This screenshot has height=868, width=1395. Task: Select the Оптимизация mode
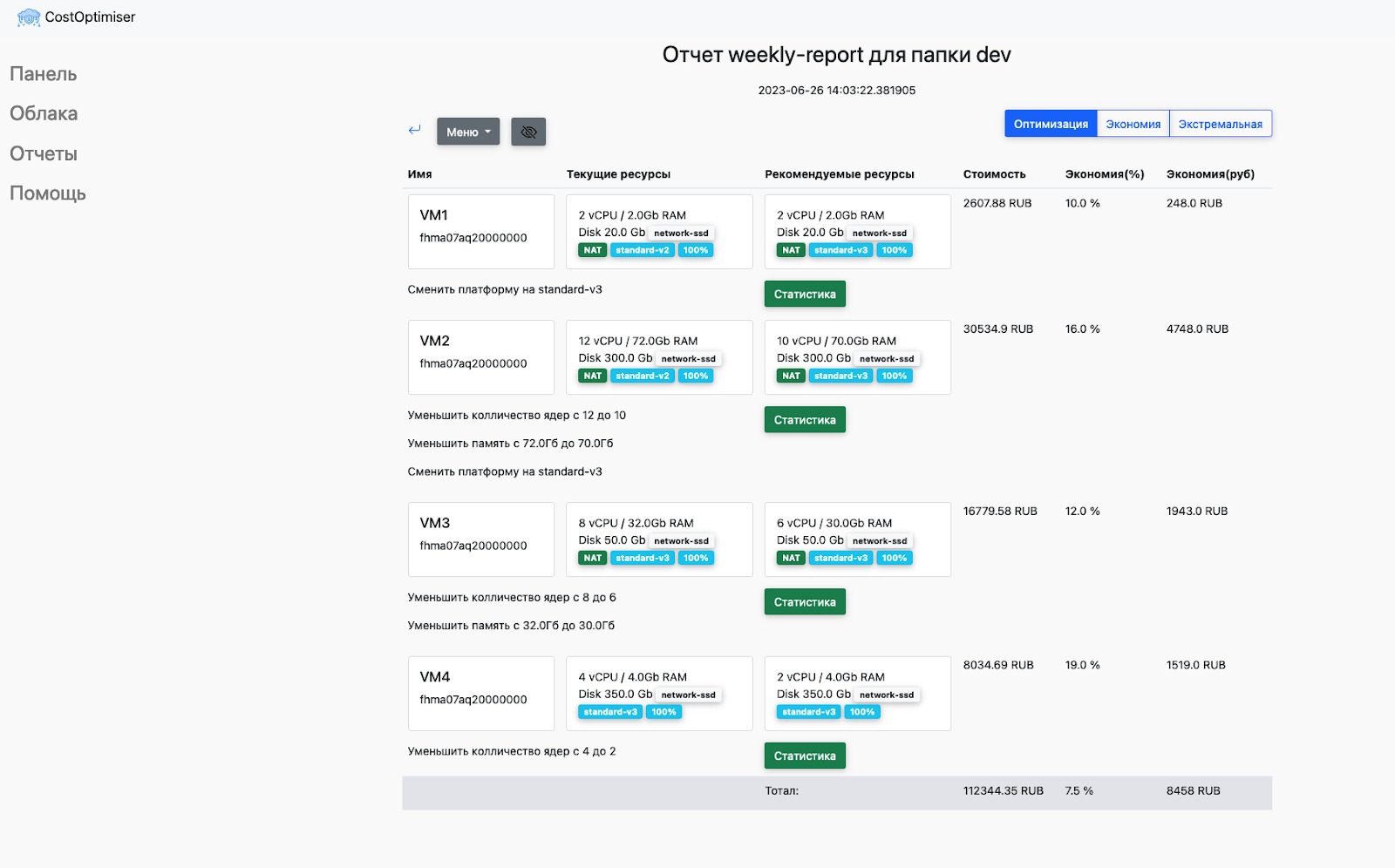point(1051,124)
